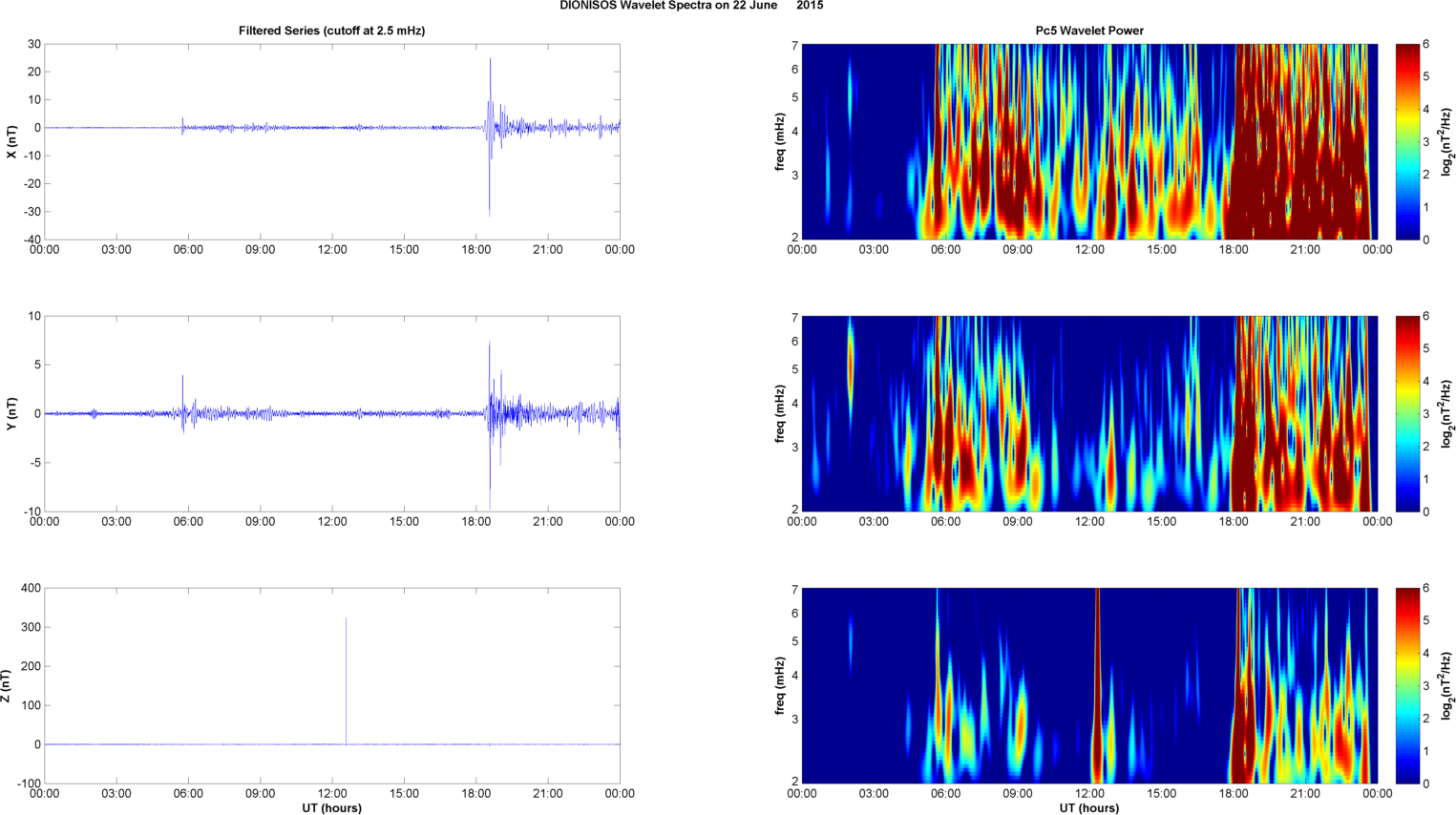Click 'UT (hours)' label under Z series plot

tap(332, 808)
